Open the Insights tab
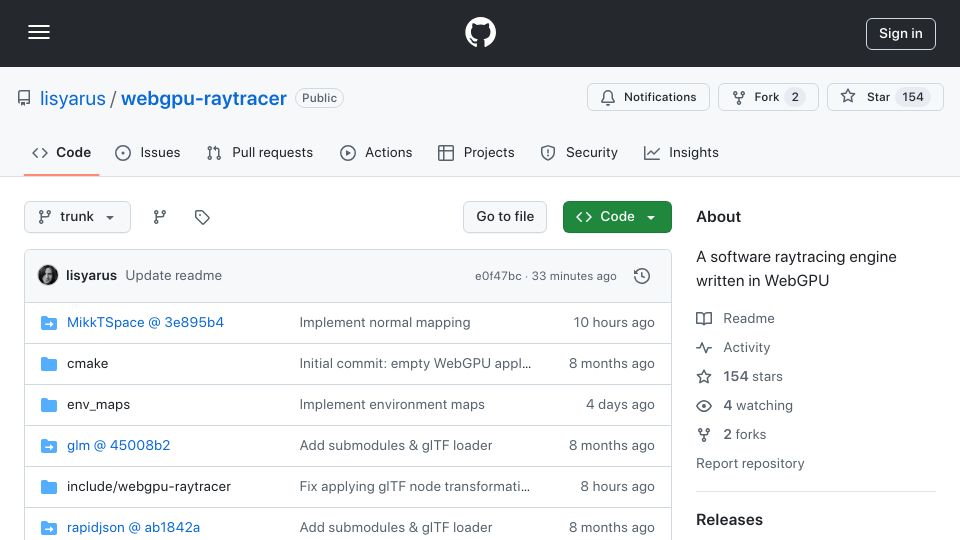The width and height of the screenshot is (960, 540). click(x=681, y=152)
